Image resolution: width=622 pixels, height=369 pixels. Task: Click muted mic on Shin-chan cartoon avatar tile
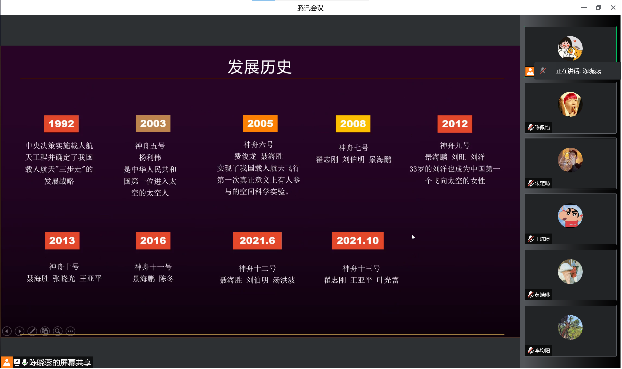pos(531,239)
